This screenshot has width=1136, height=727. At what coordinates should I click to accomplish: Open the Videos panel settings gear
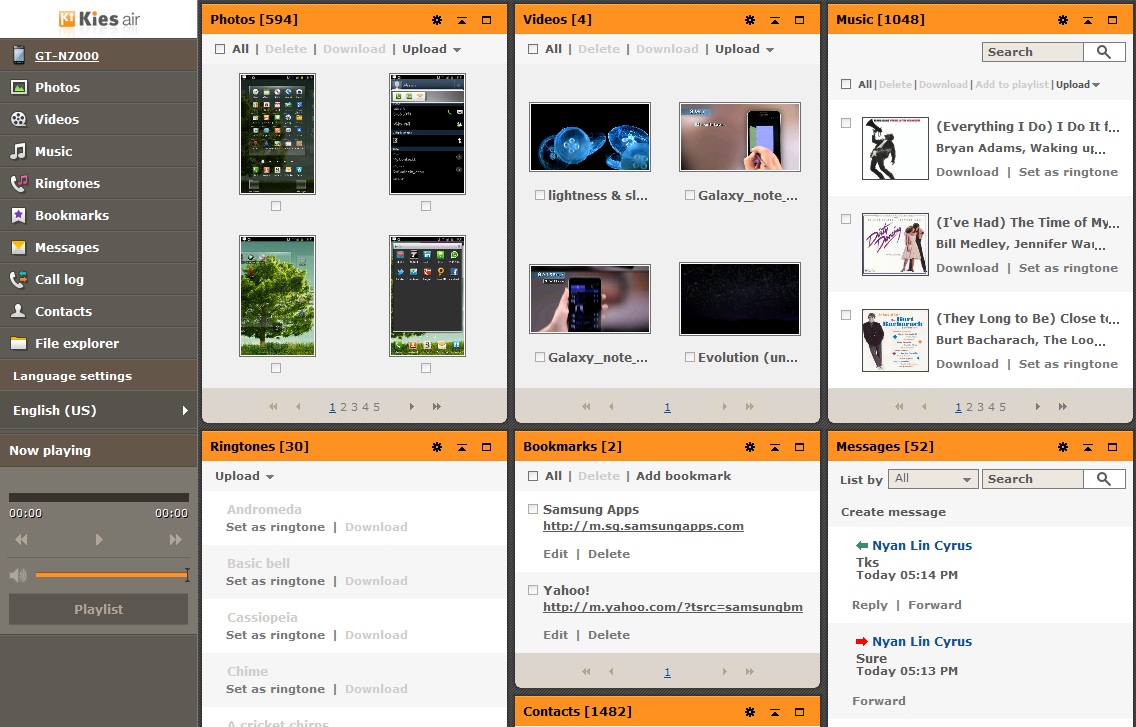click(750, 20)
